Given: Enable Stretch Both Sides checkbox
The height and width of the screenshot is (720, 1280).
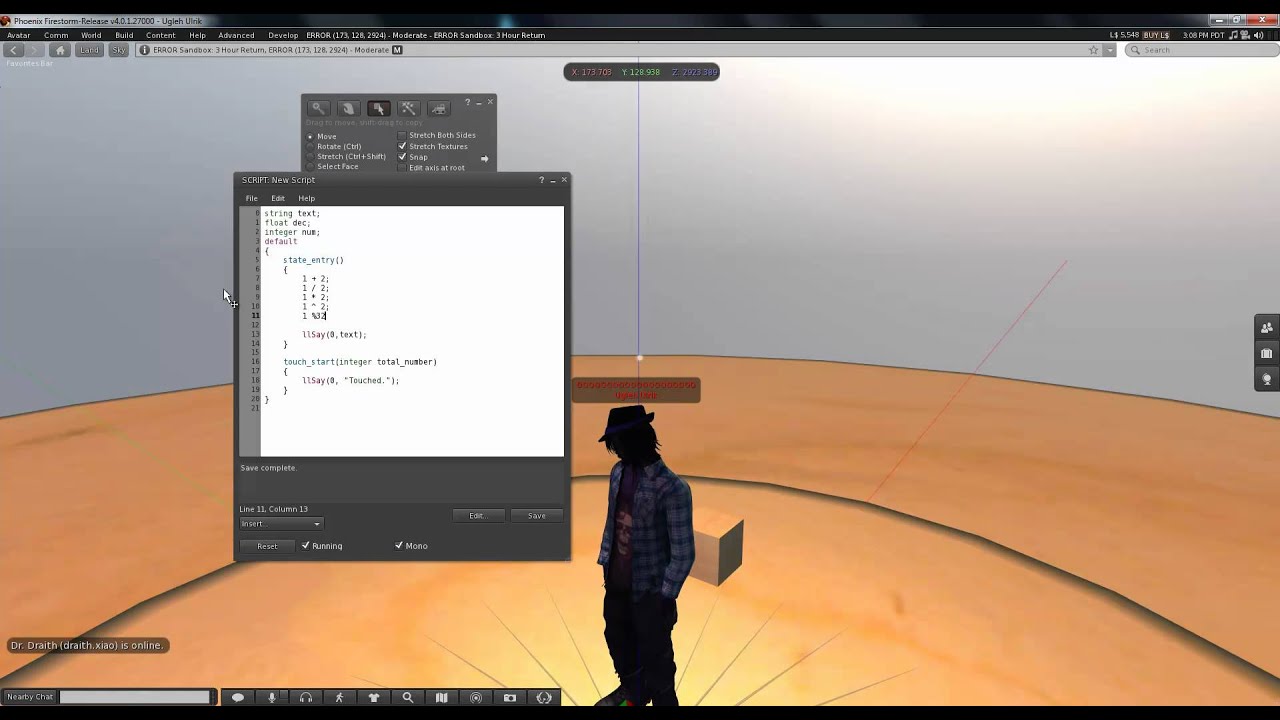Looking at the screenshot, I should pyautogui.click(x=437, y=135).
